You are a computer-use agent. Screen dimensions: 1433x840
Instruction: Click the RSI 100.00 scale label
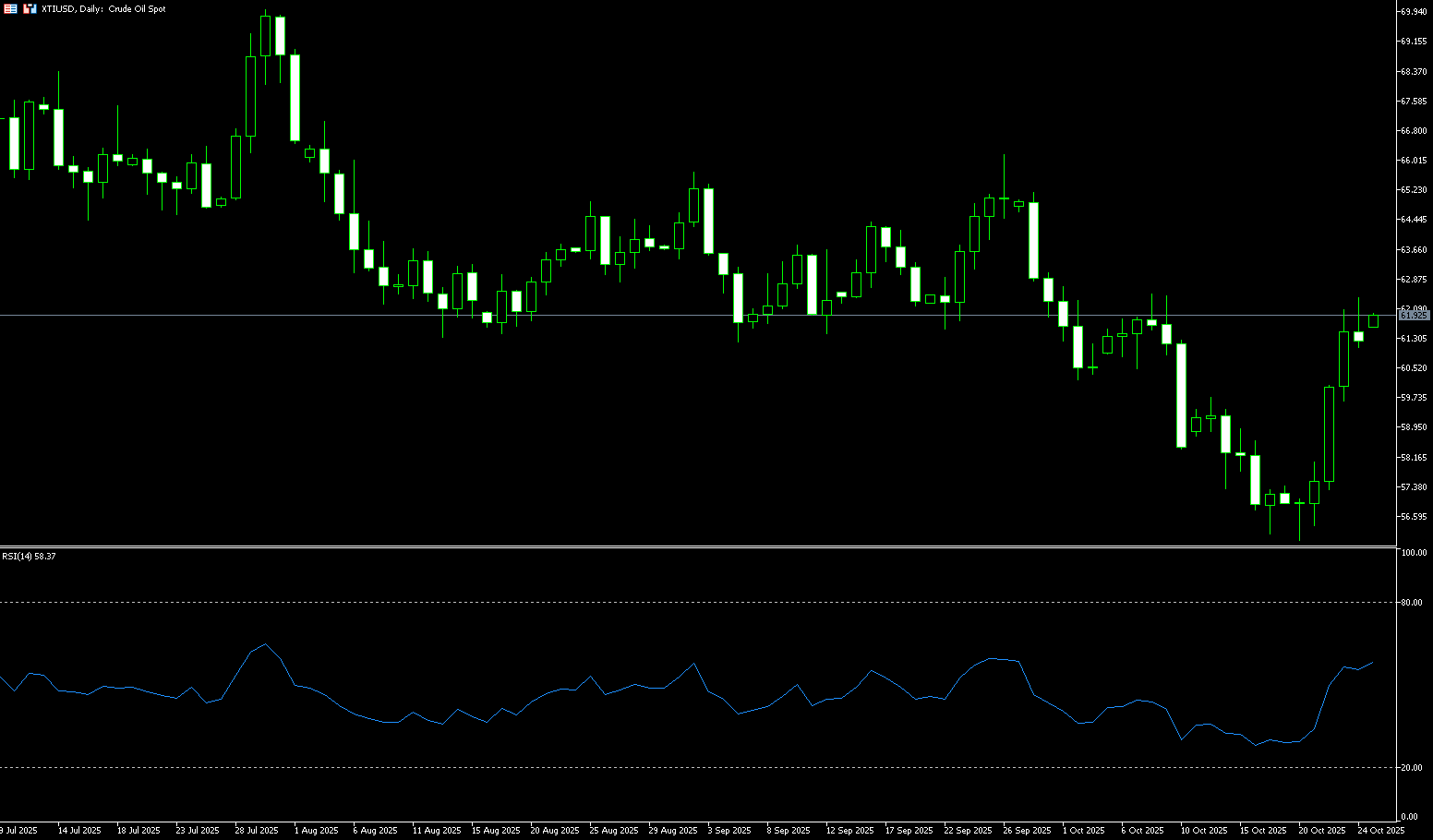(x=1414, y=553)
